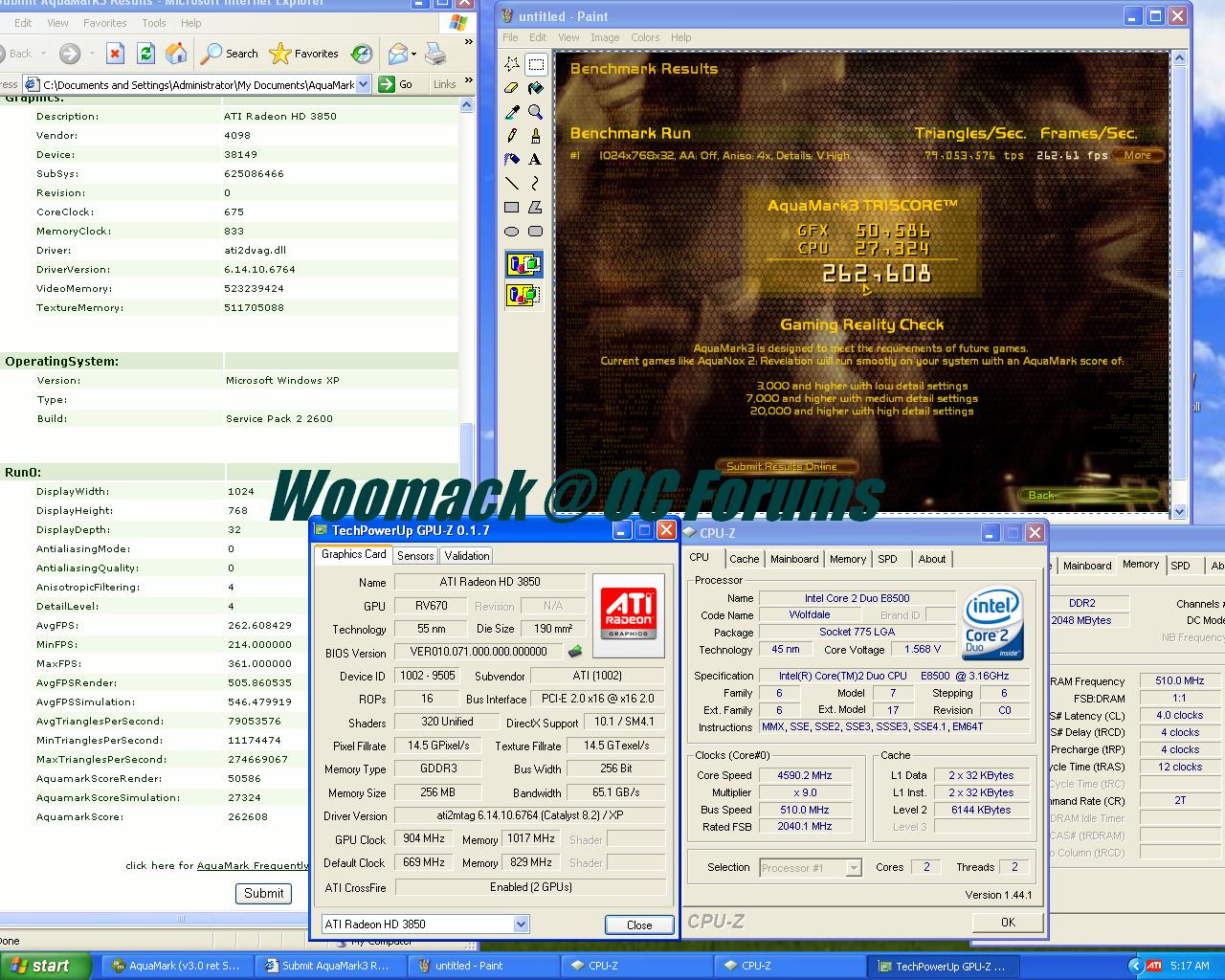Select the Line tool in Paint
Viewport: 1225px width, 980px height.
click(x=512, y=183)
